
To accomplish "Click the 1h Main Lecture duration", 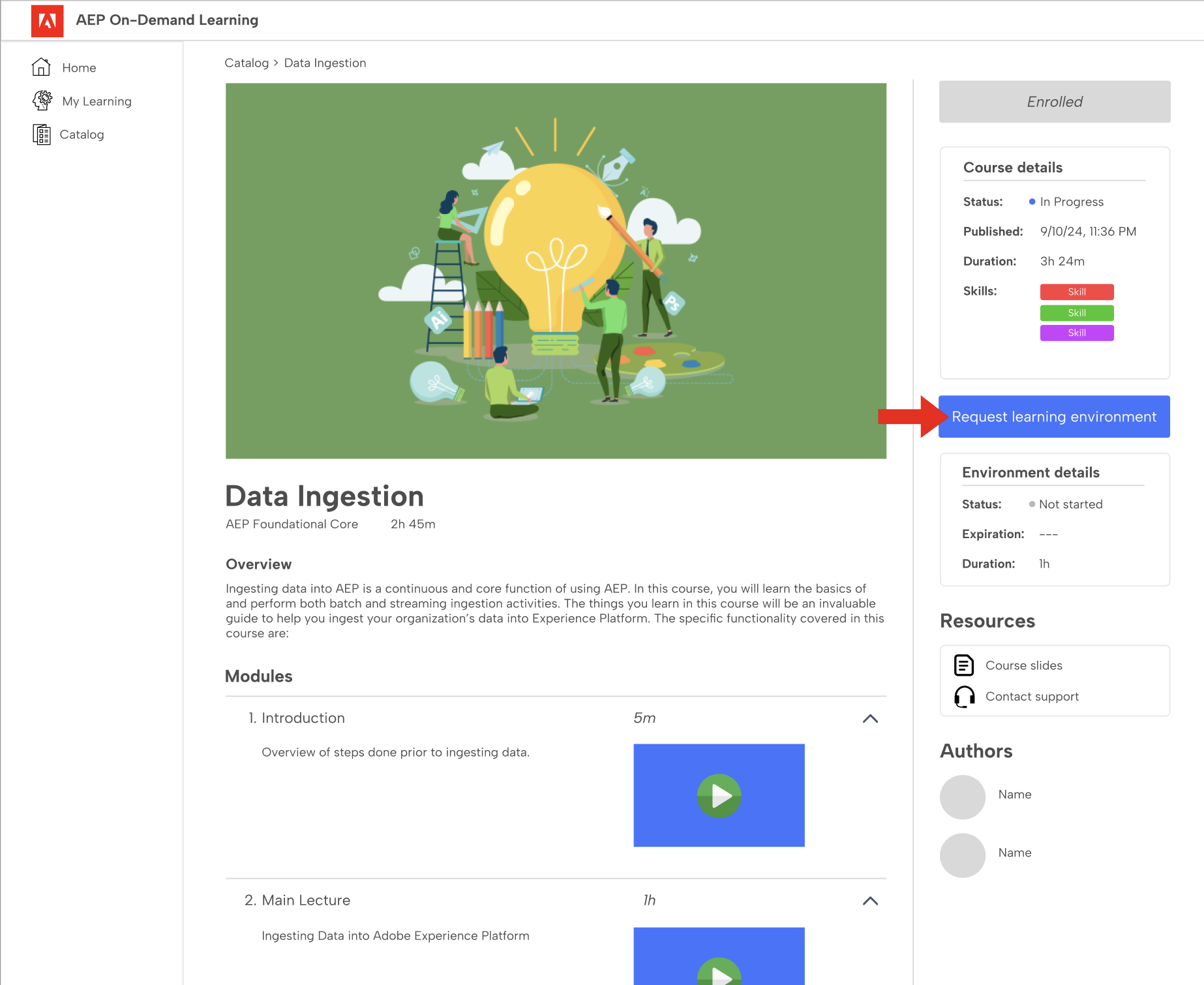I will (x=649, y=900).
